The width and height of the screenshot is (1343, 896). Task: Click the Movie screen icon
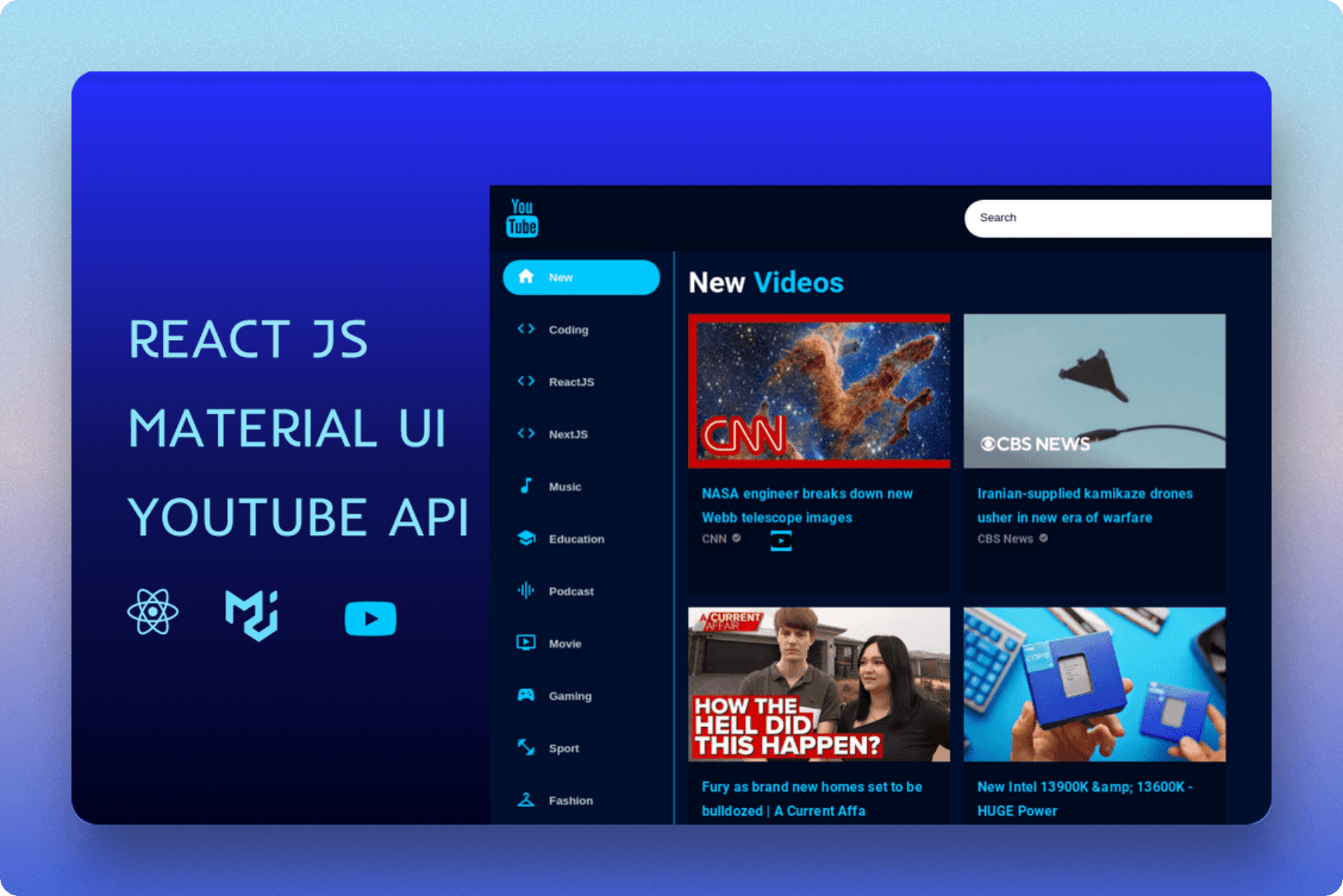coord(526,642)
